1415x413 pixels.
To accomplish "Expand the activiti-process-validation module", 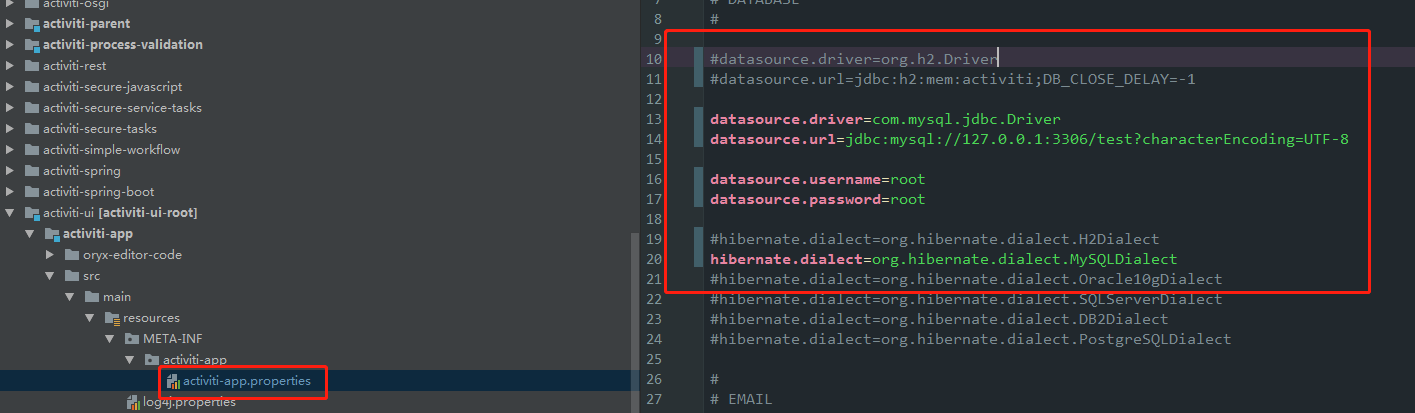I will pyautogui.click(x=10, y=45).
